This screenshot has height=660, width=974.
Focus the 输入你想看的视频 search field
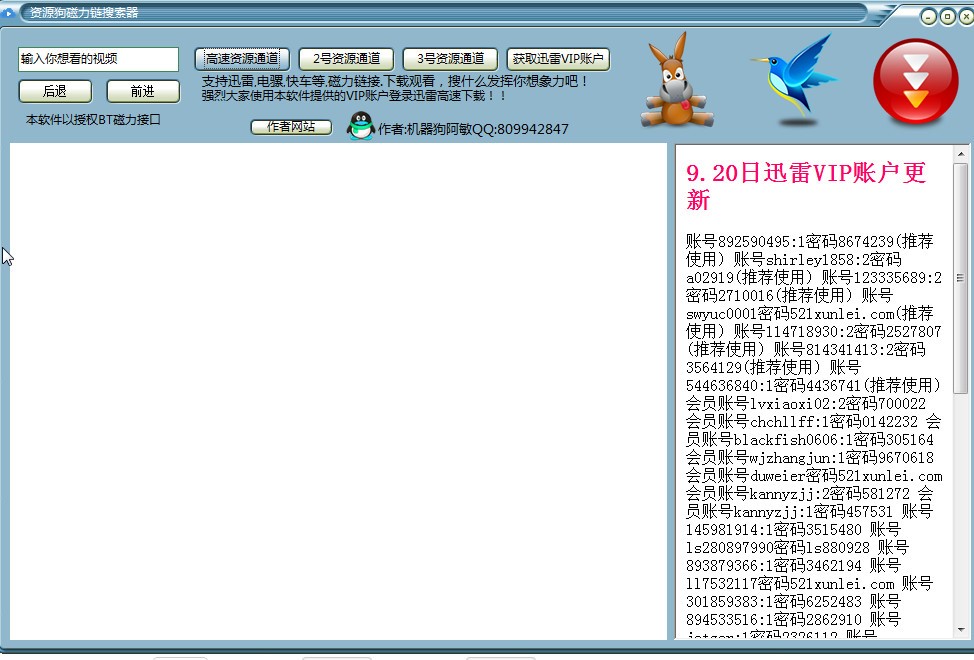(98, 59)
